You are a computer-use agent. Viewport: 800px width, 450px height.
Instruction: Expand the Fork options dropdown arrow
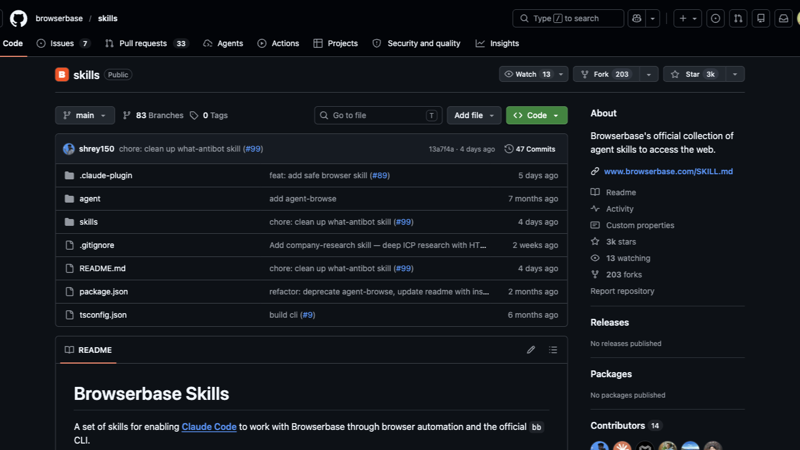click(648, 74)
